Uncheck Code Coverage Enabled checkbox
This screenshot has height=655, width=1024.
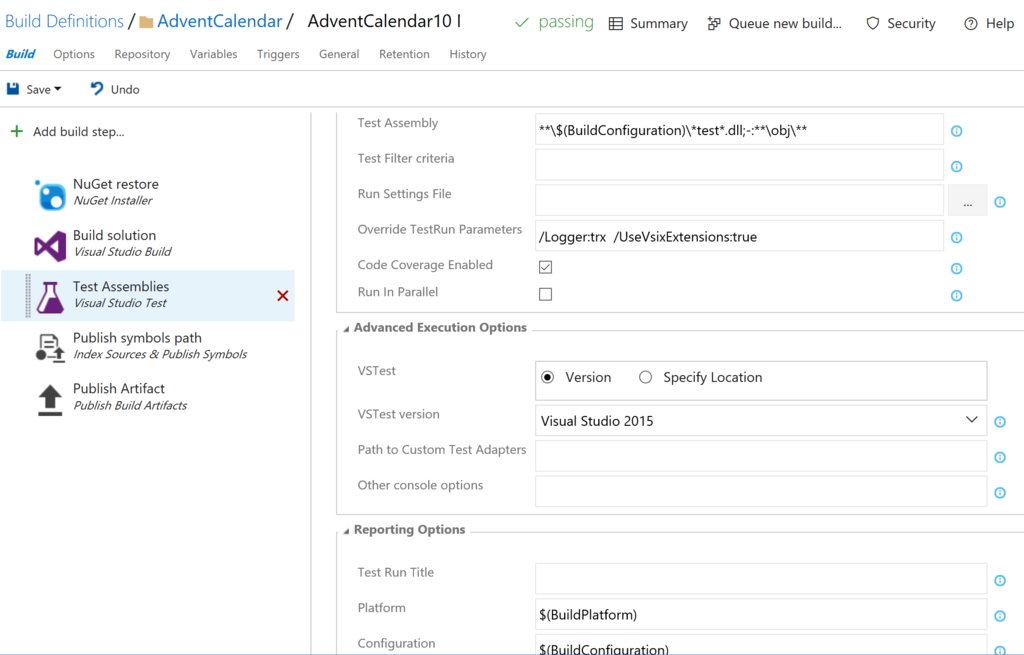pos(545,267)
